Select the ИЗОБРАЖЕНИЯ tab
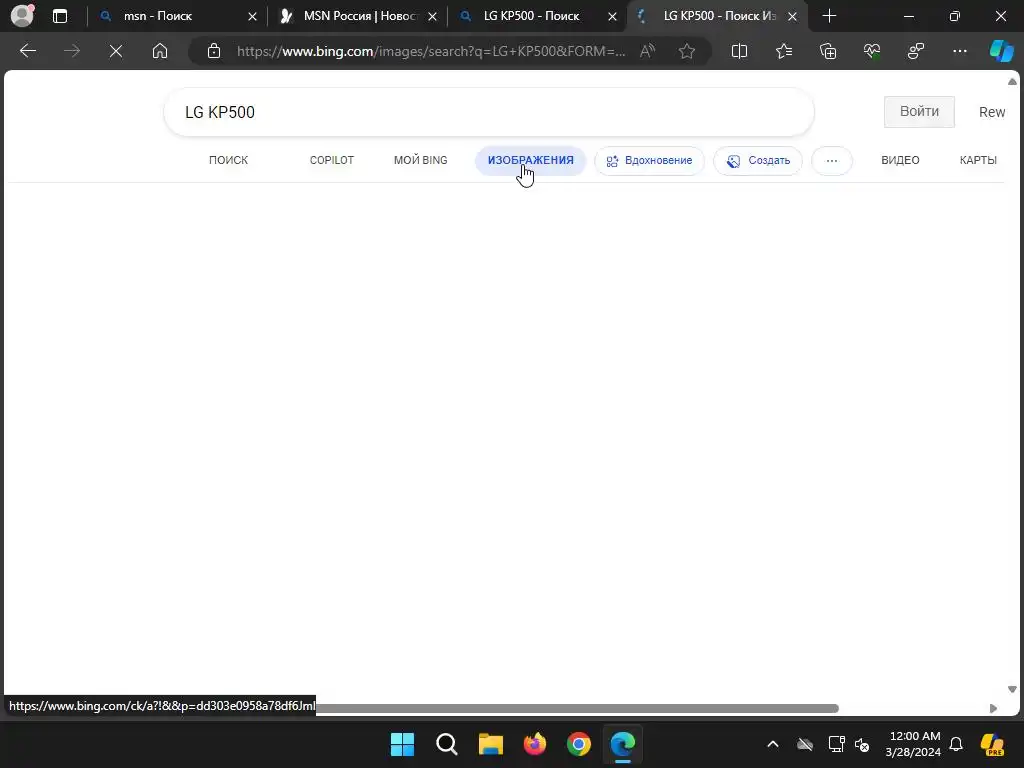The width and height of the screenshot is (1024, 768). click(530, 160)
